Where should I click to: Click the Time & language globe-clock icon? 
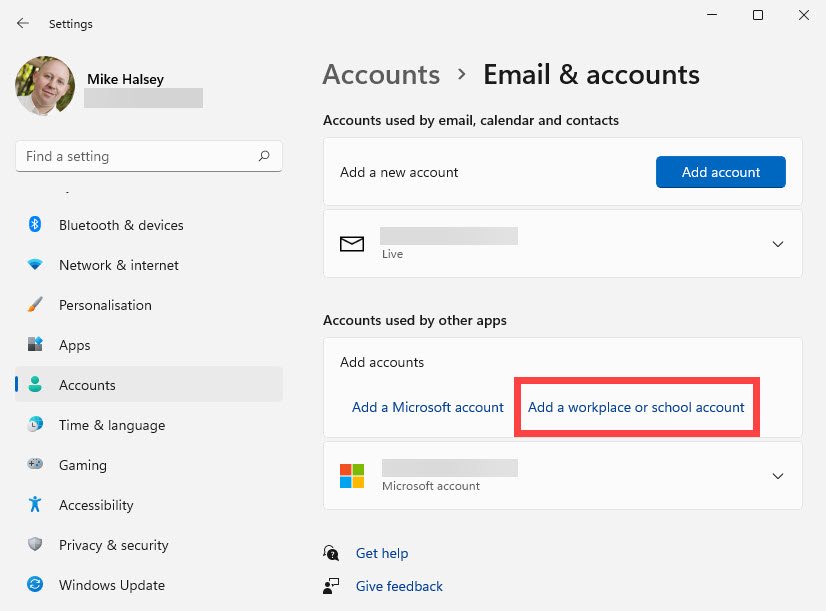click(35, 424)
